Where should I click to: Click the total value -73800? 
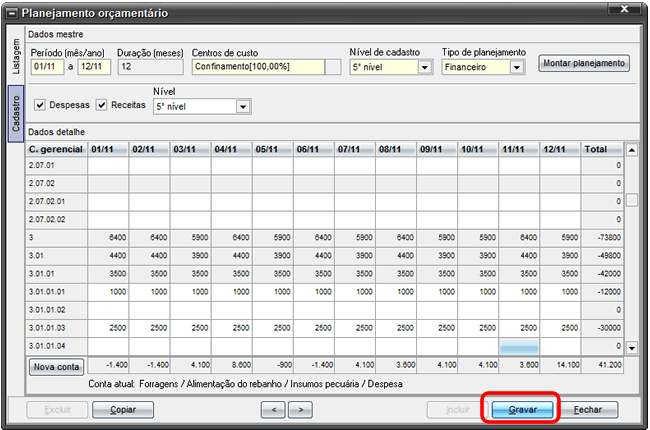pos(609,238)
